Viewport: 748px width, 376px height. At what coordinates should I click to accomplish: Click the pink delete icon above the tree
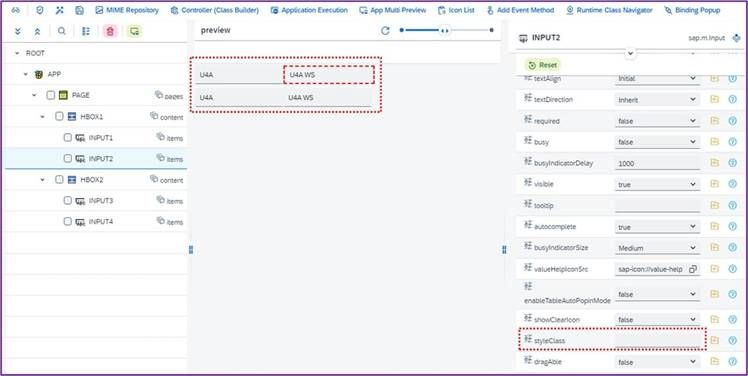point(110,31)
